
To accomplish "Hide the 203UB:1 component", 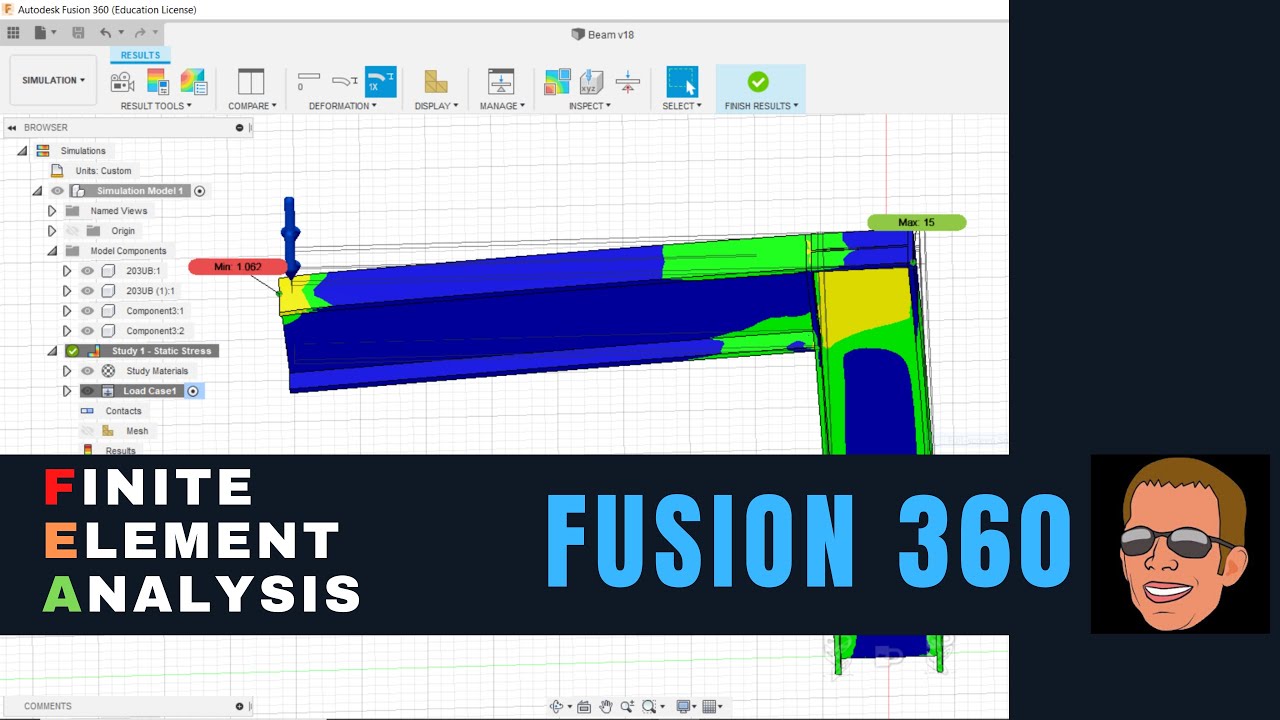I will [87, 271].
